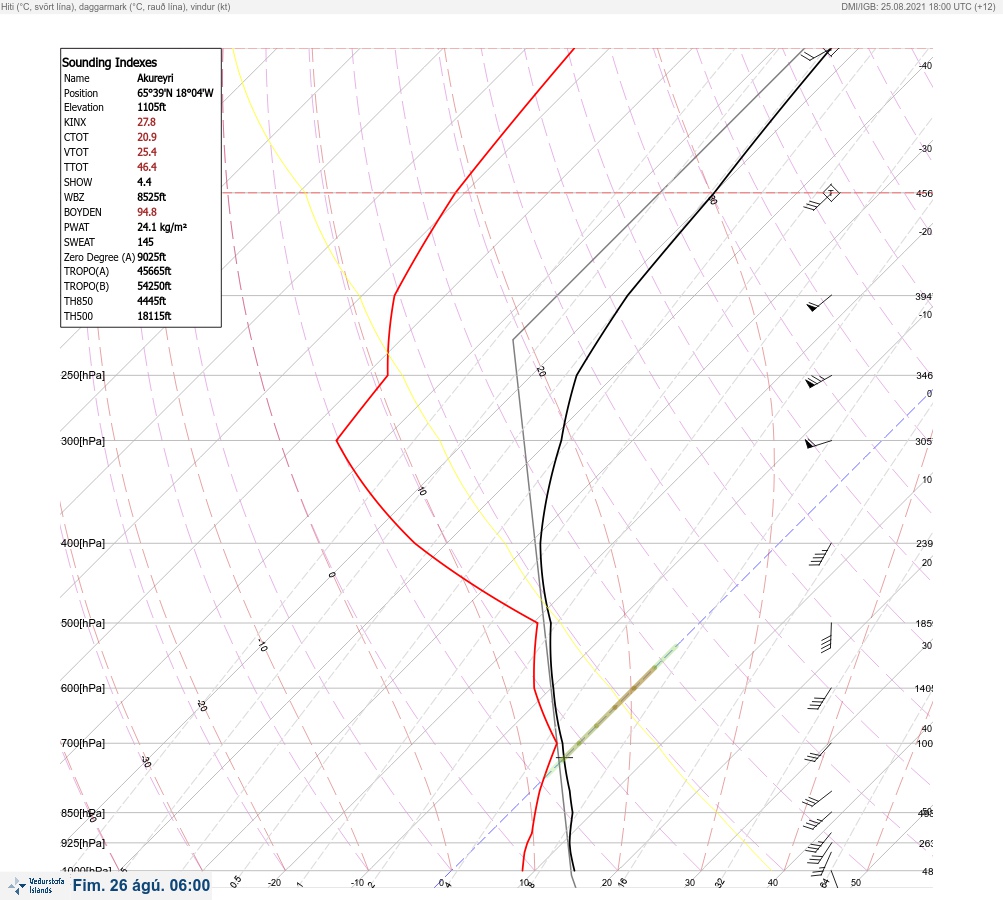Click the TROPO(A) value 45665ft
This screenshot has width=1003, height=900.
[154, 271]
